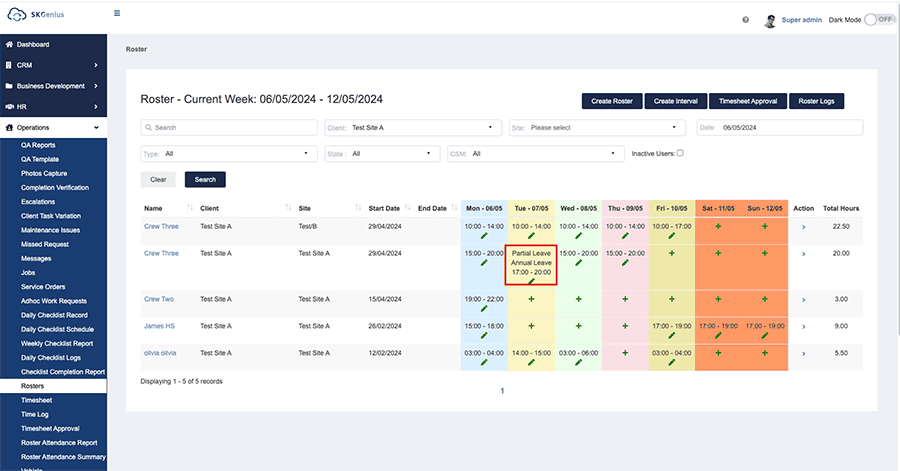This screenshot has width=900, height=471.
Task: Toggle Dark Mode switch
Action: tap(879, 20)
